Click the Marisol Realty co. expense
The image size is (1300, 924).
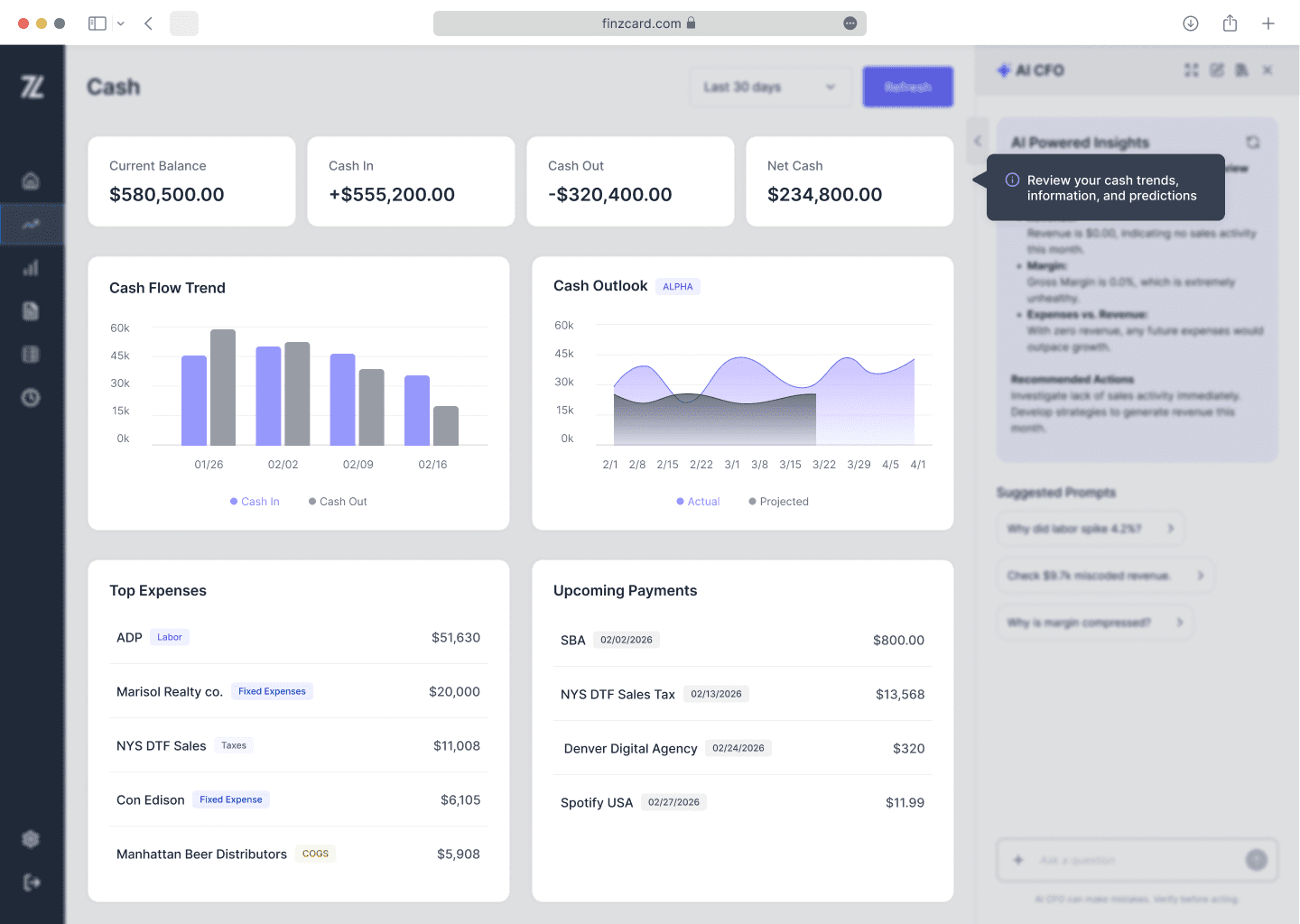tap(299, 691)
